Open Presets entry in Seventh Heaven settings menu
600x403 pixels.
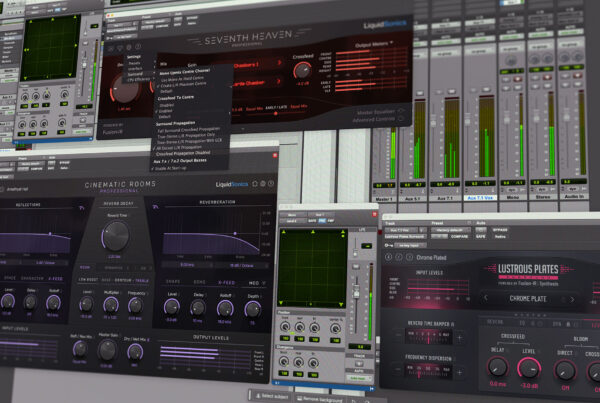(134, 63)
